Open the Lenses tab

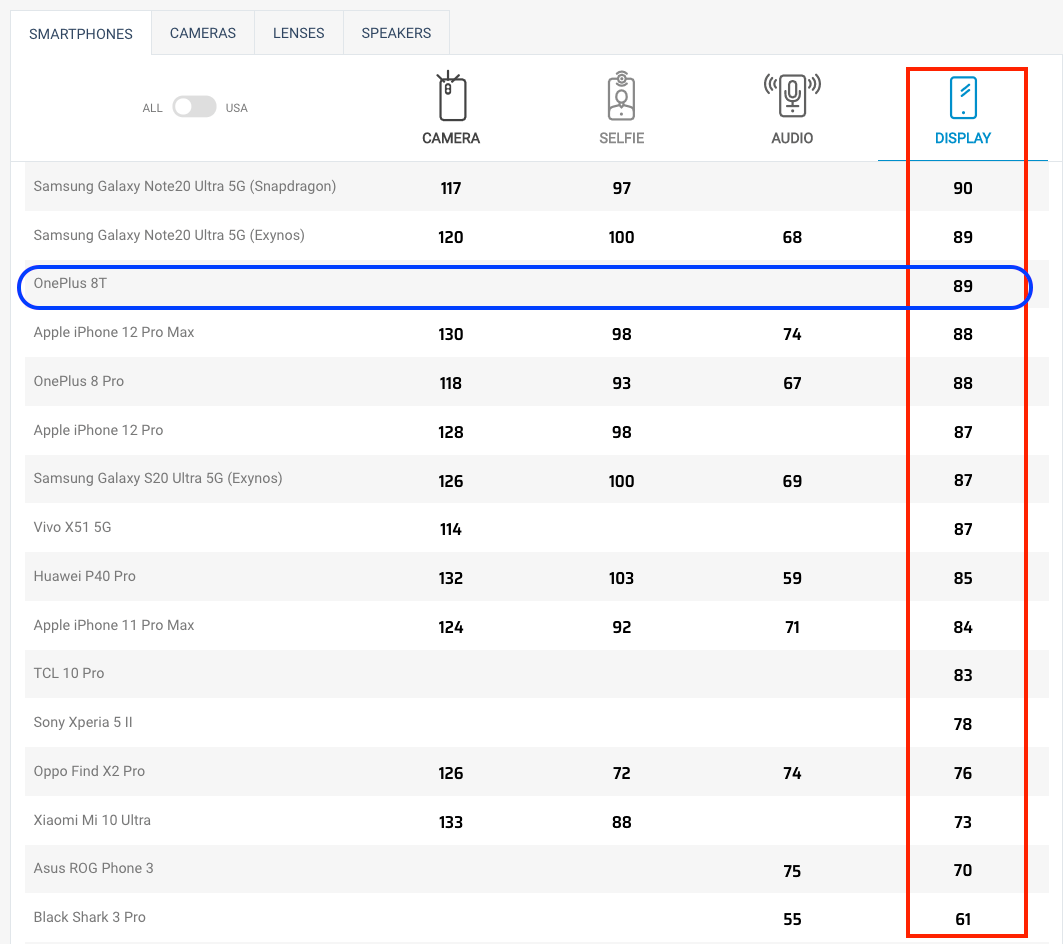(x=298, y=33)
